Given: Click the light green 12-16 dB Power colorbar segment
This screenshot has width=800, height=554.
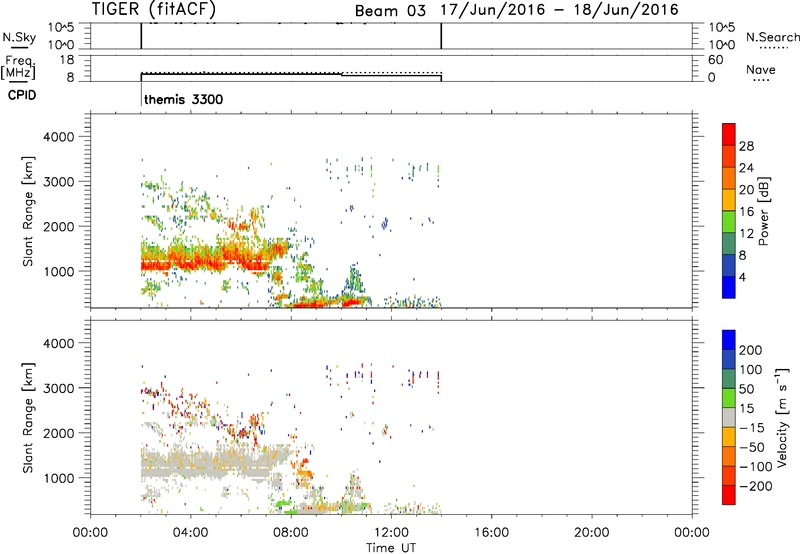Looking at the screenshot, I should pyautogui.click(x=729, y=221).
